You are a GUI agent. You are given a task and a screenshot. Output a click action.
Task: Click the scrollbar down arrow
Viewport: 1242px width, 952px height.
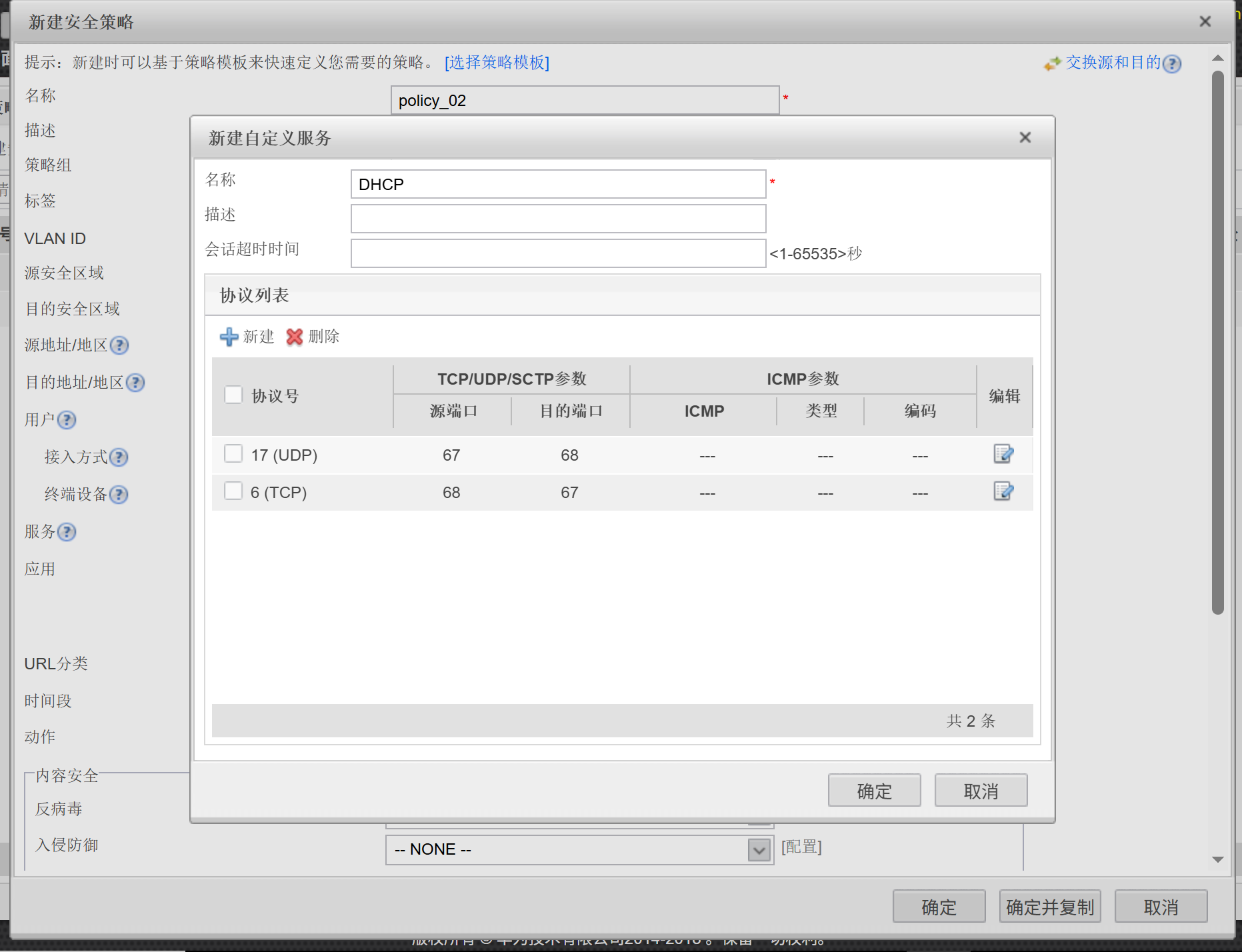[1218, 860]
